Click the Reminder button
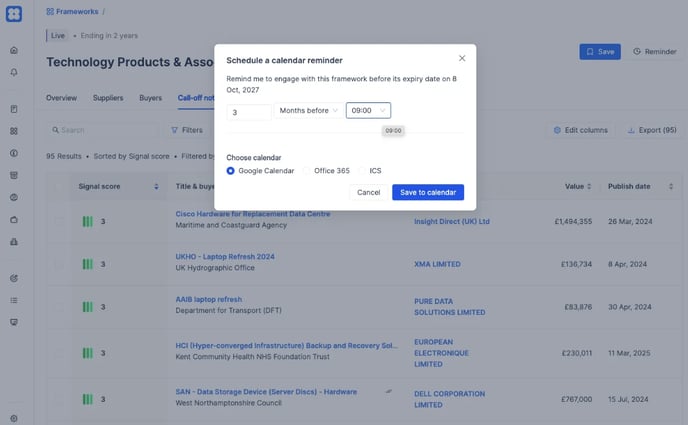 (x=655, y=52)
